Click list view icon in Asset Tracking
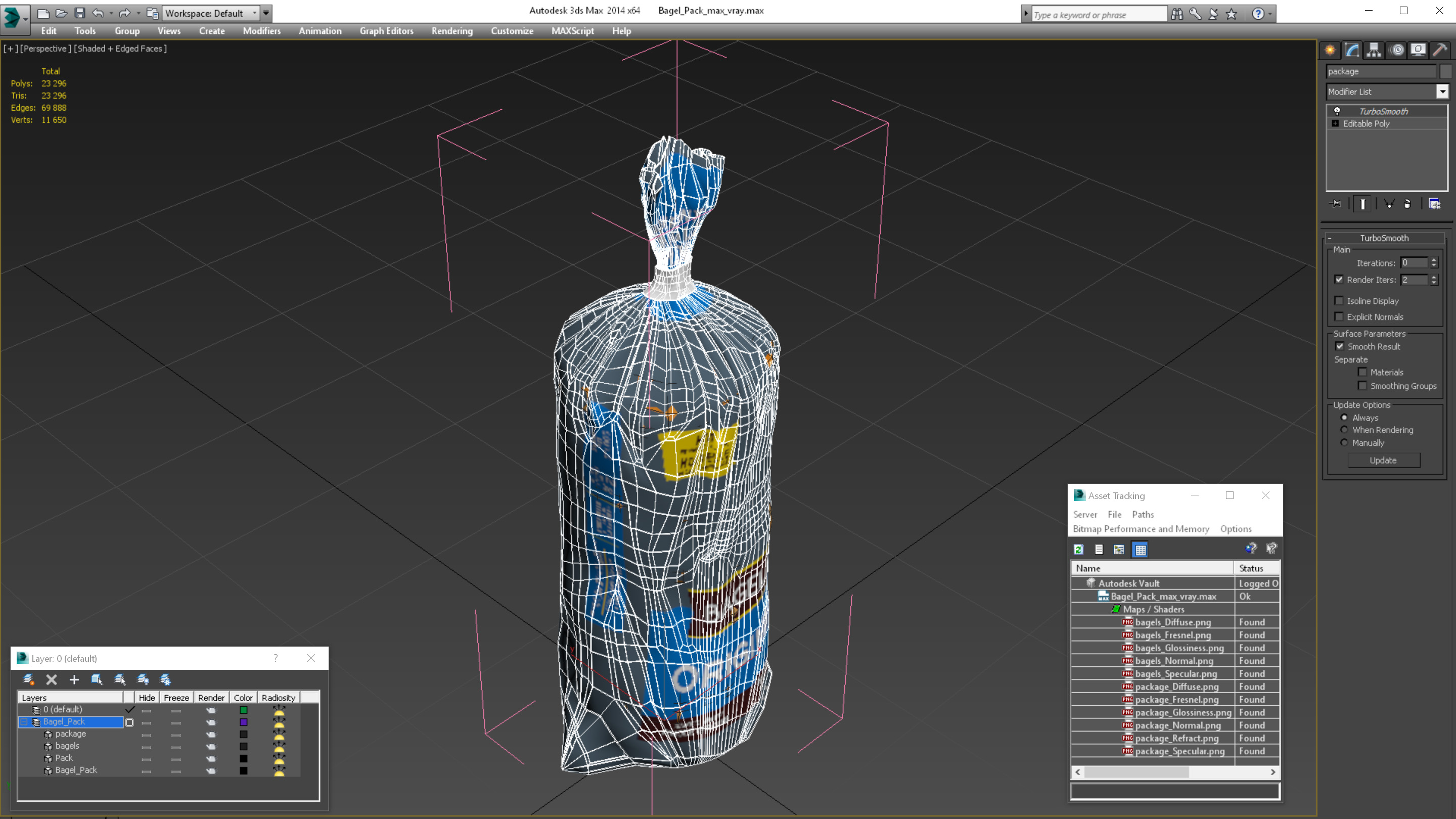The height and width of the screenshot is (819, 1456). [x=1099, y=550]
